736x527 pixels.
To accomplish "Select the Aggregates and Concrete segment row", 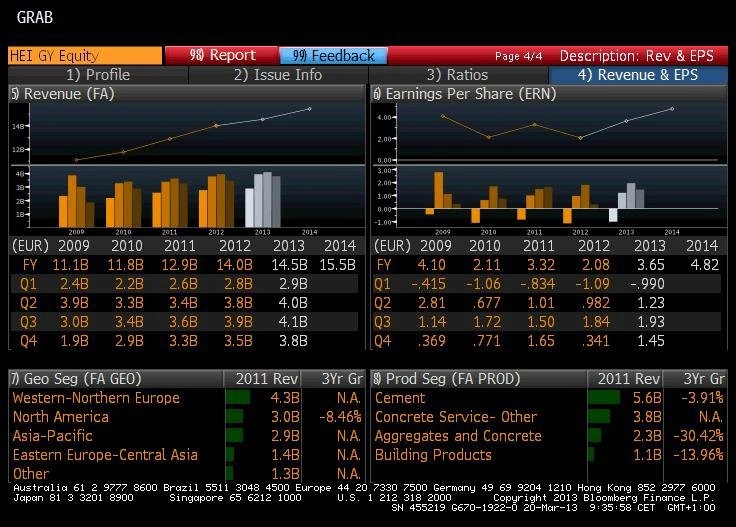I will click(549, 436).
